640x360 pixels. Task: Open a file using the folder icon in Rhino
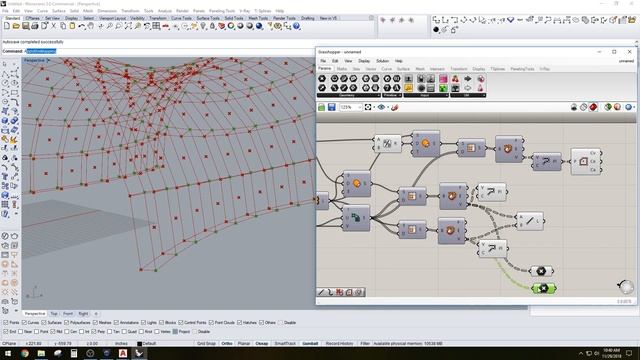pos(16,26)
